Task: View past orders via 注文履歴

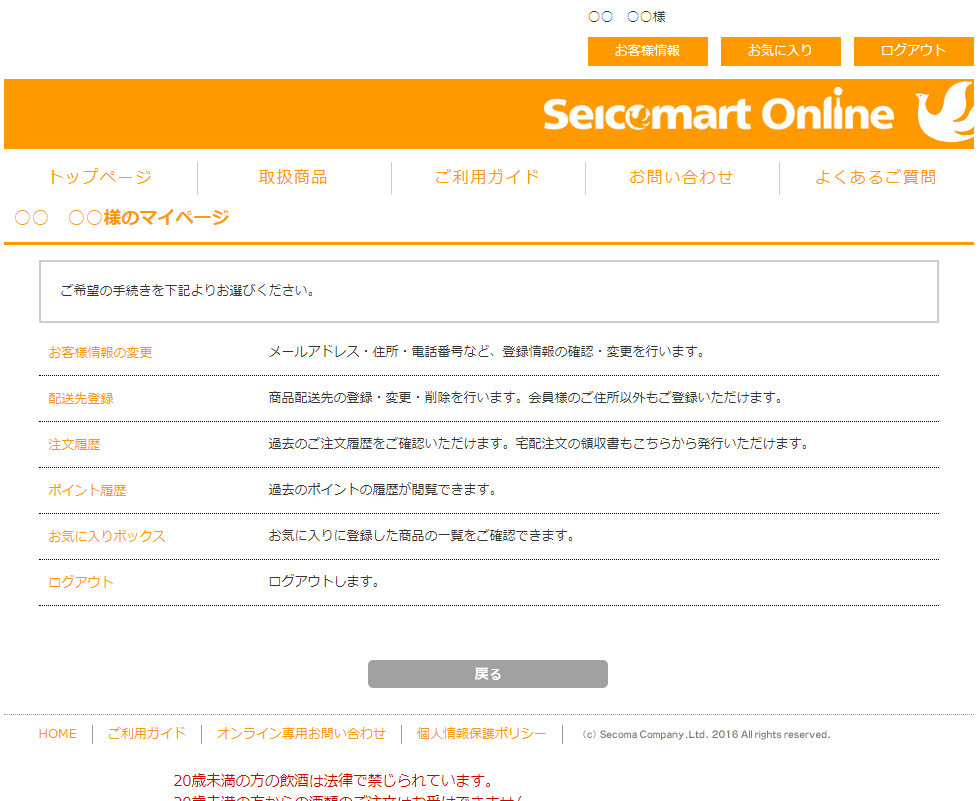Action: (74, 444)
